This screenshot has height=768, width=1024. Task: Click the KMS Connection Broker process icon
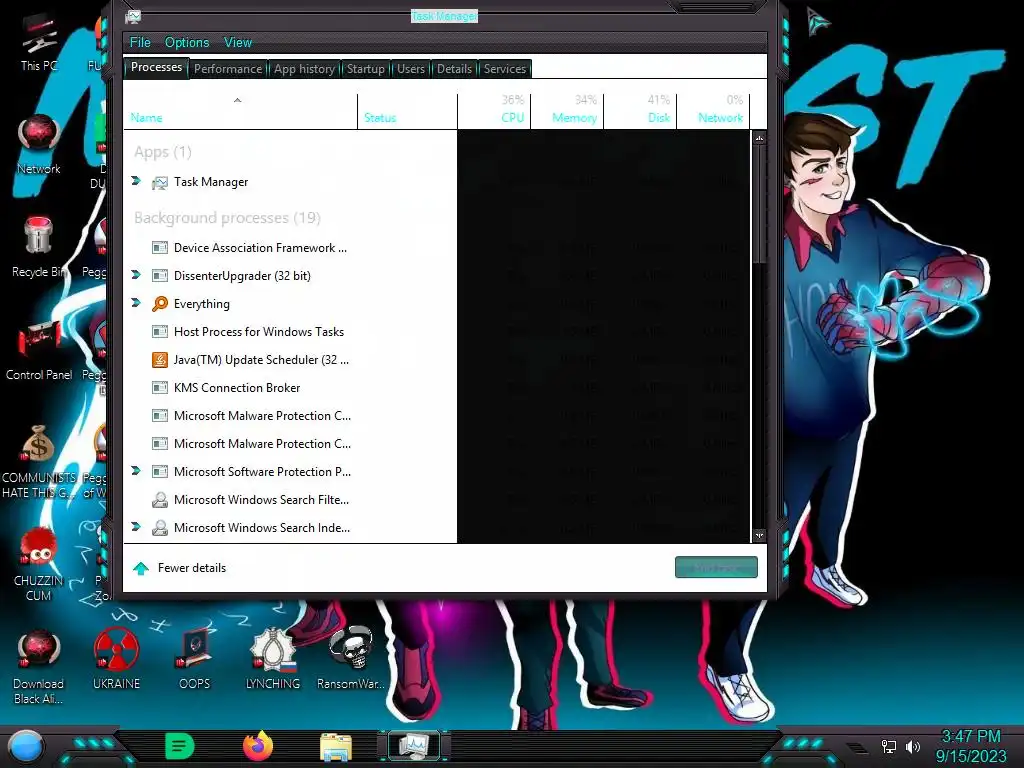point(160,388)
